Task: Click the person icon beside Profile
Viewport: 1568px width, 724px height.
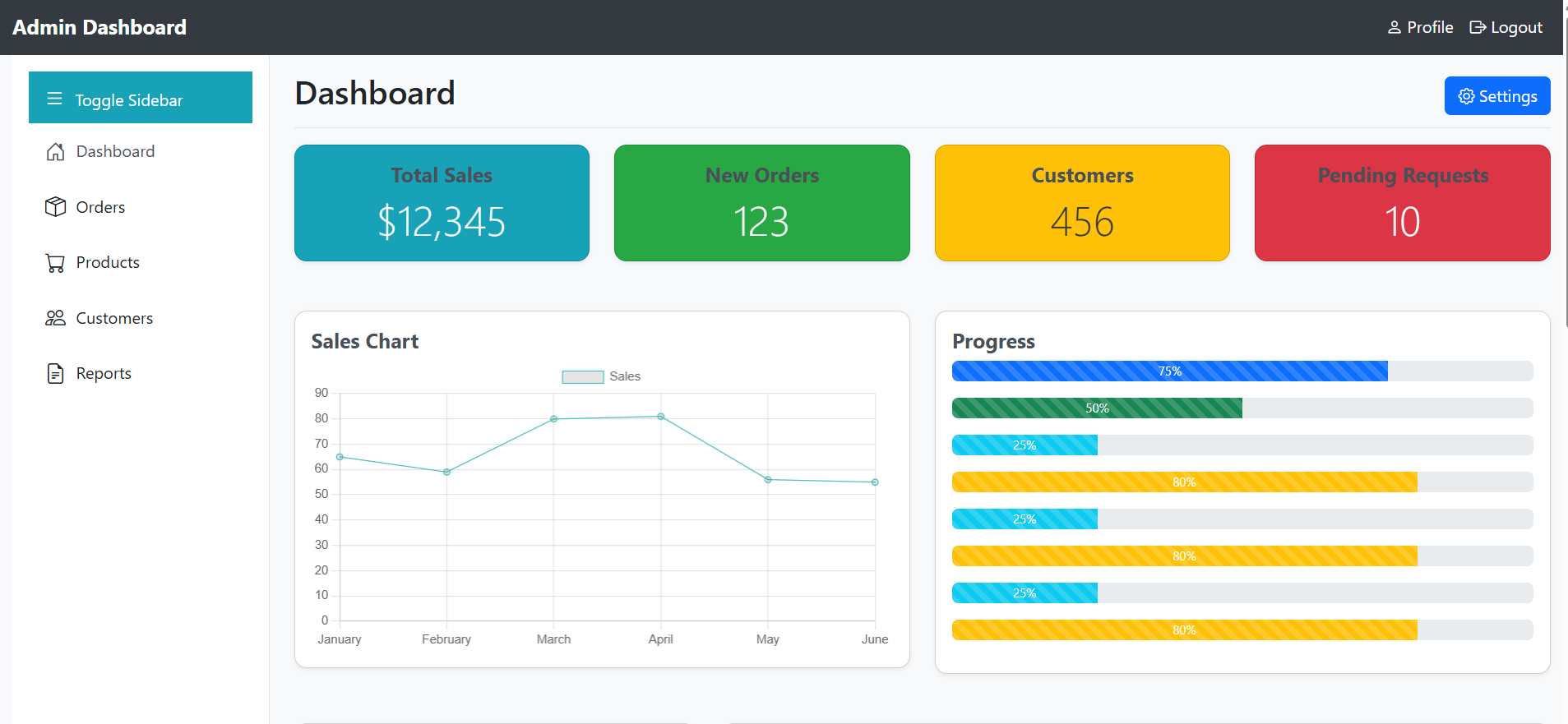Action: 1395,28
